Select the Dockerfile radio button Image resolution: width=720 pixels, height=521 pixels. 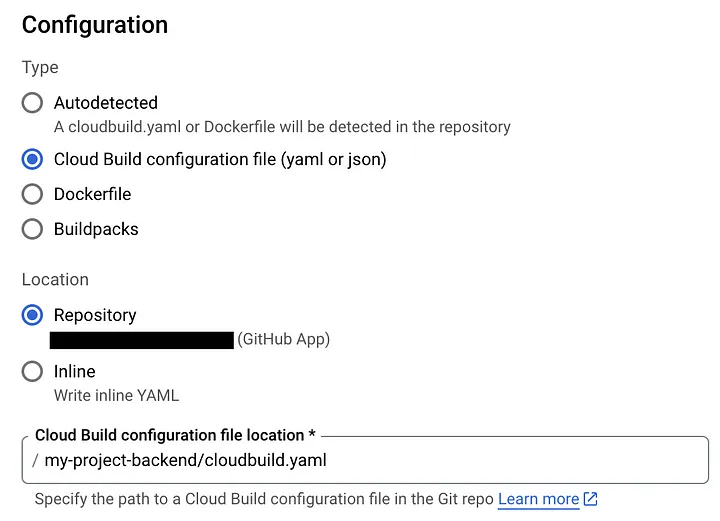(x=32, y=194)
